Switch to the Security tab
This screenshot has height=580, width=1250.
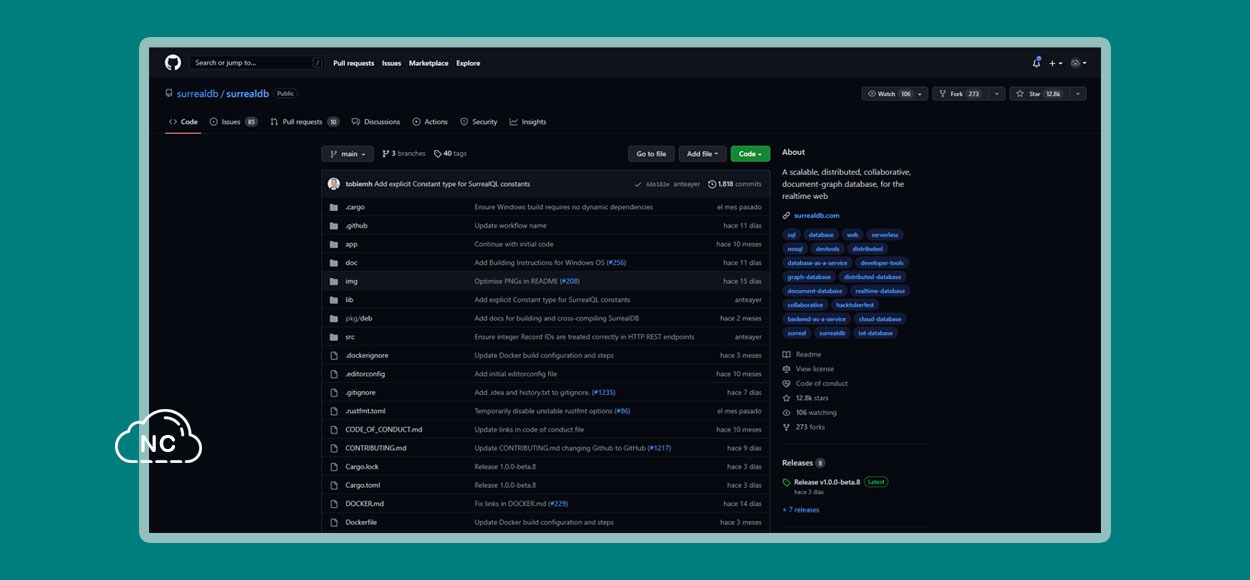coord(479,122)
